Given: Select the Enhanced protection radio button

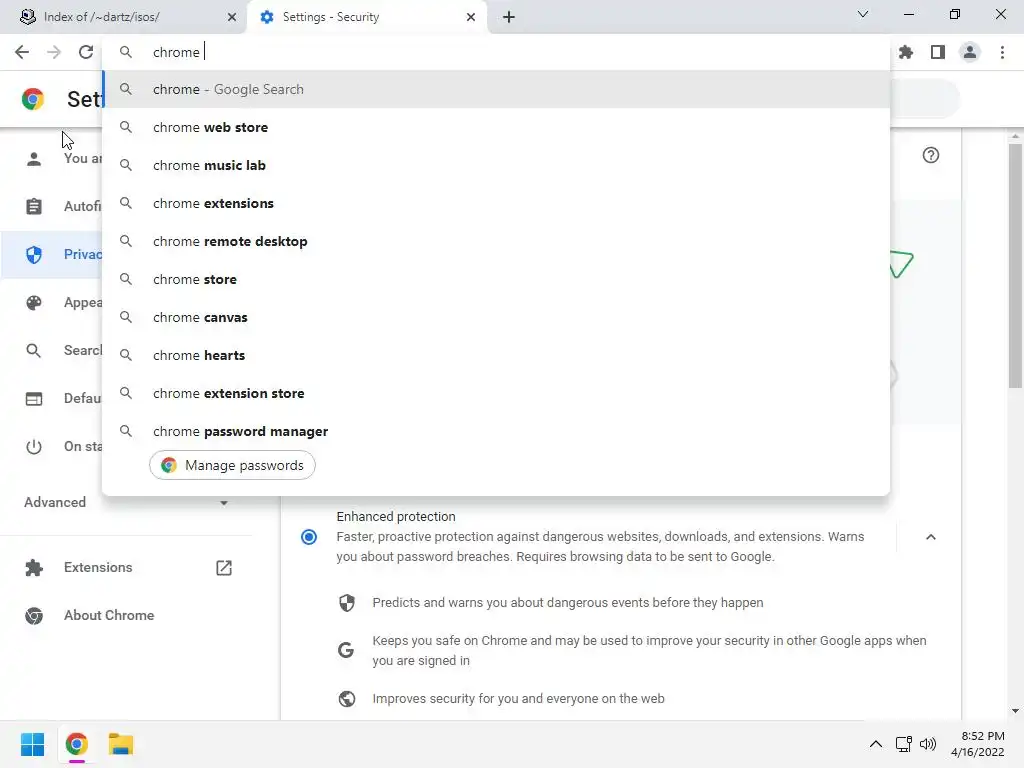Looking at the screenshot, I should pyautogui.click(x=309, y=537).
